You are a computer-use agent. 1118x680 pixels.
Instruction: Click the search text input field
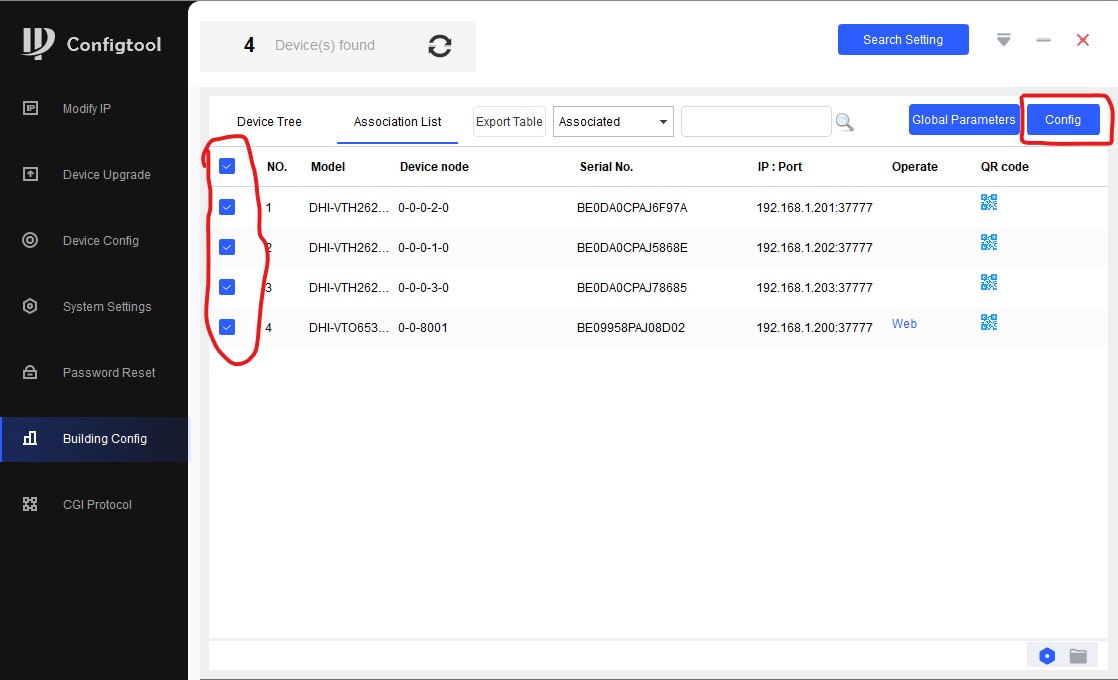point(756,122)
